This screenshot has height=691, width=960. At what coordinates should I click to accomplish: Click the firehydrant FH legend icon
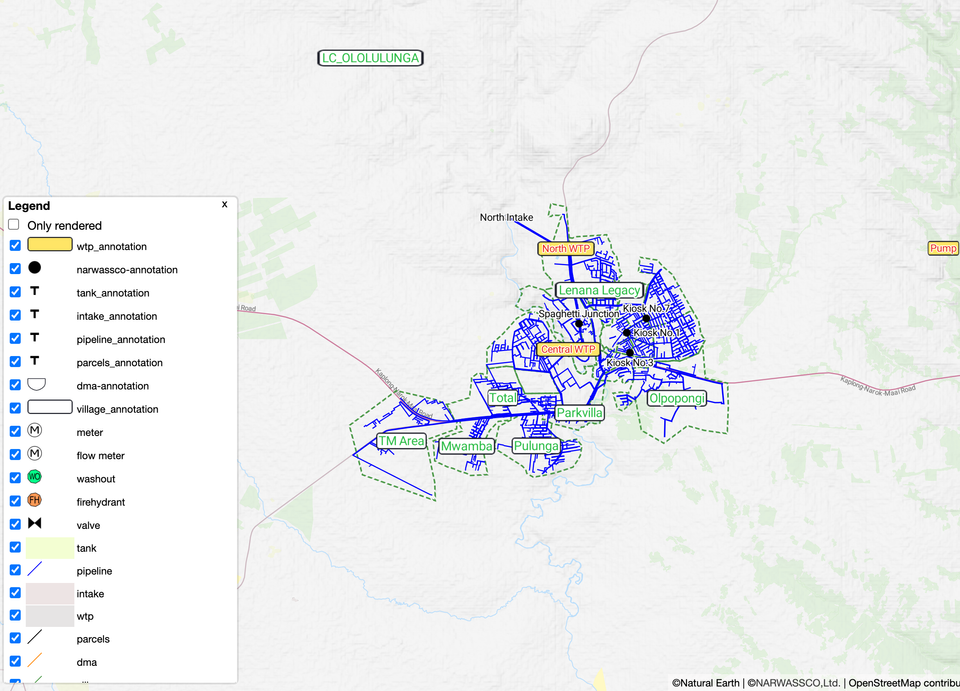pyautogui.click(x=35, y=500)
